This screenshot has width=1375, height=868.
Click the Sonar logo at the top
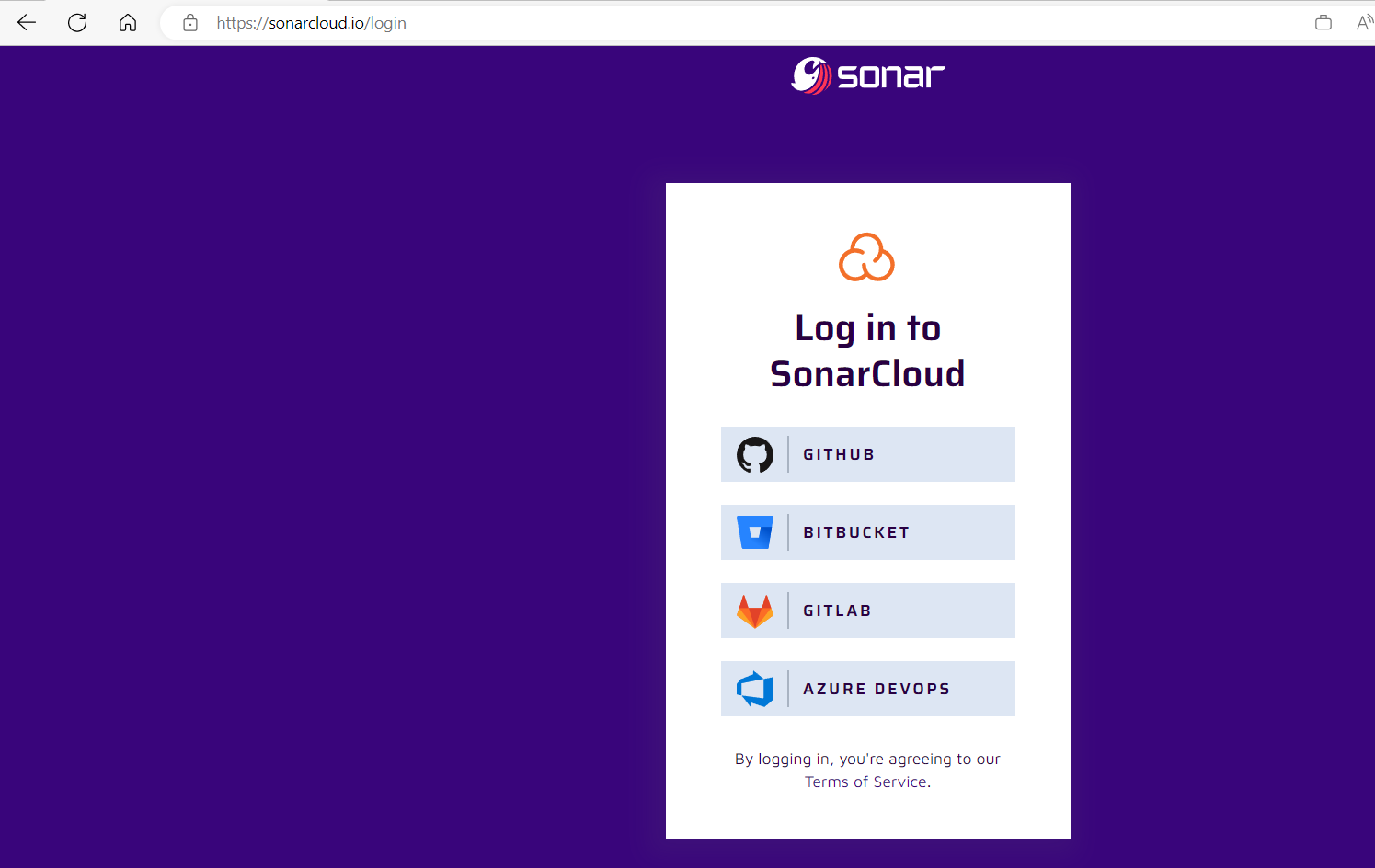tap(866, 75)
